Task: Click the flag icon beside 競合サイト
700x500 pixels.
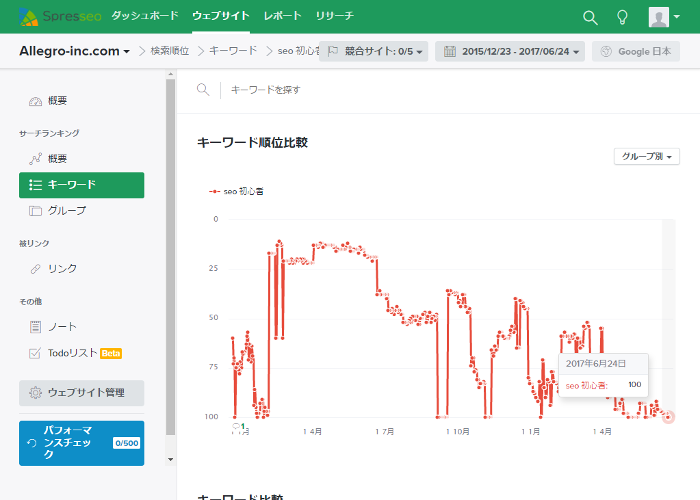Action: coord(333,51)
